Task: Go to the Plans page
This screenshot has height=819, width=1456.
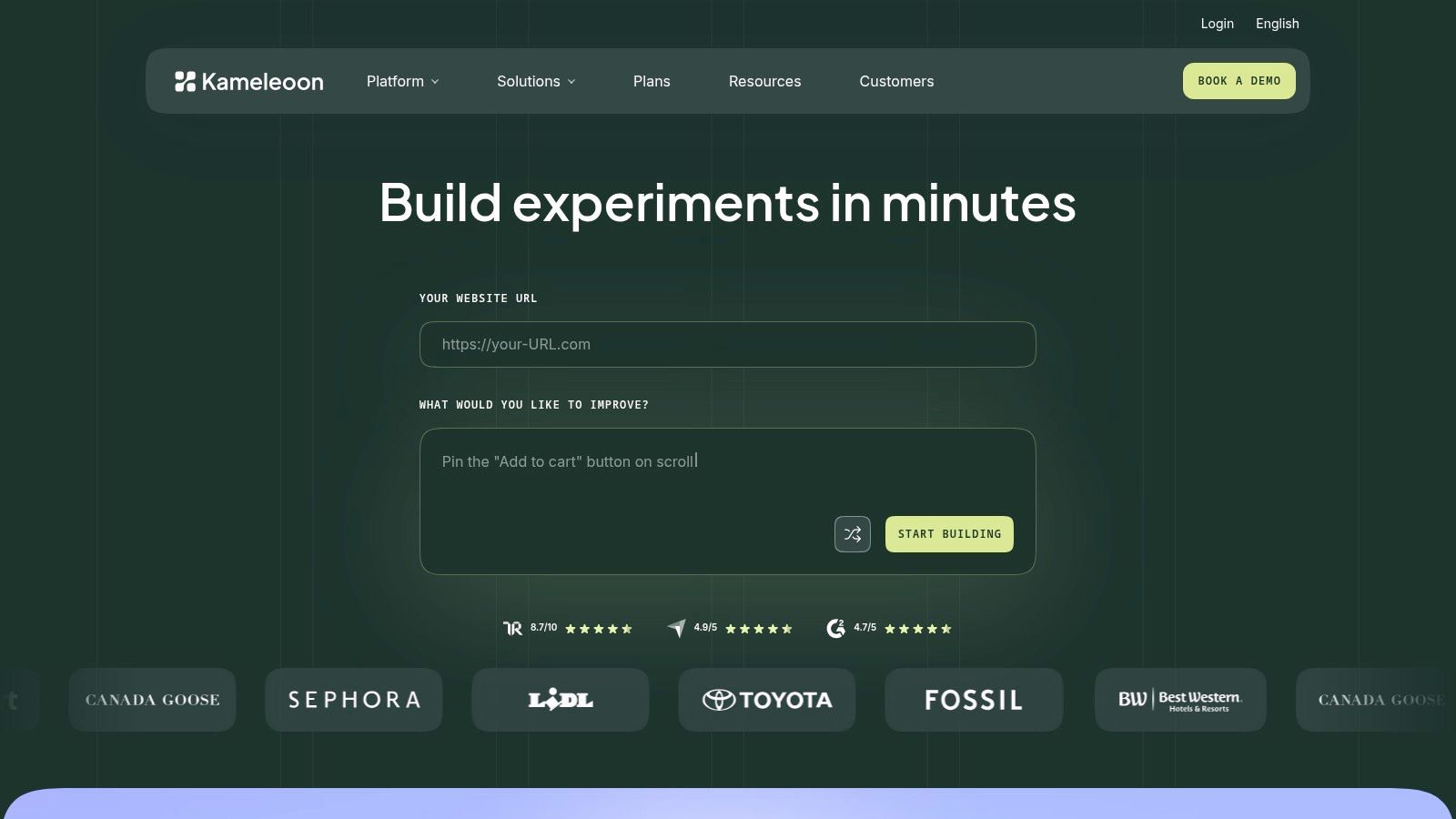Action: (x=652, y=81)
